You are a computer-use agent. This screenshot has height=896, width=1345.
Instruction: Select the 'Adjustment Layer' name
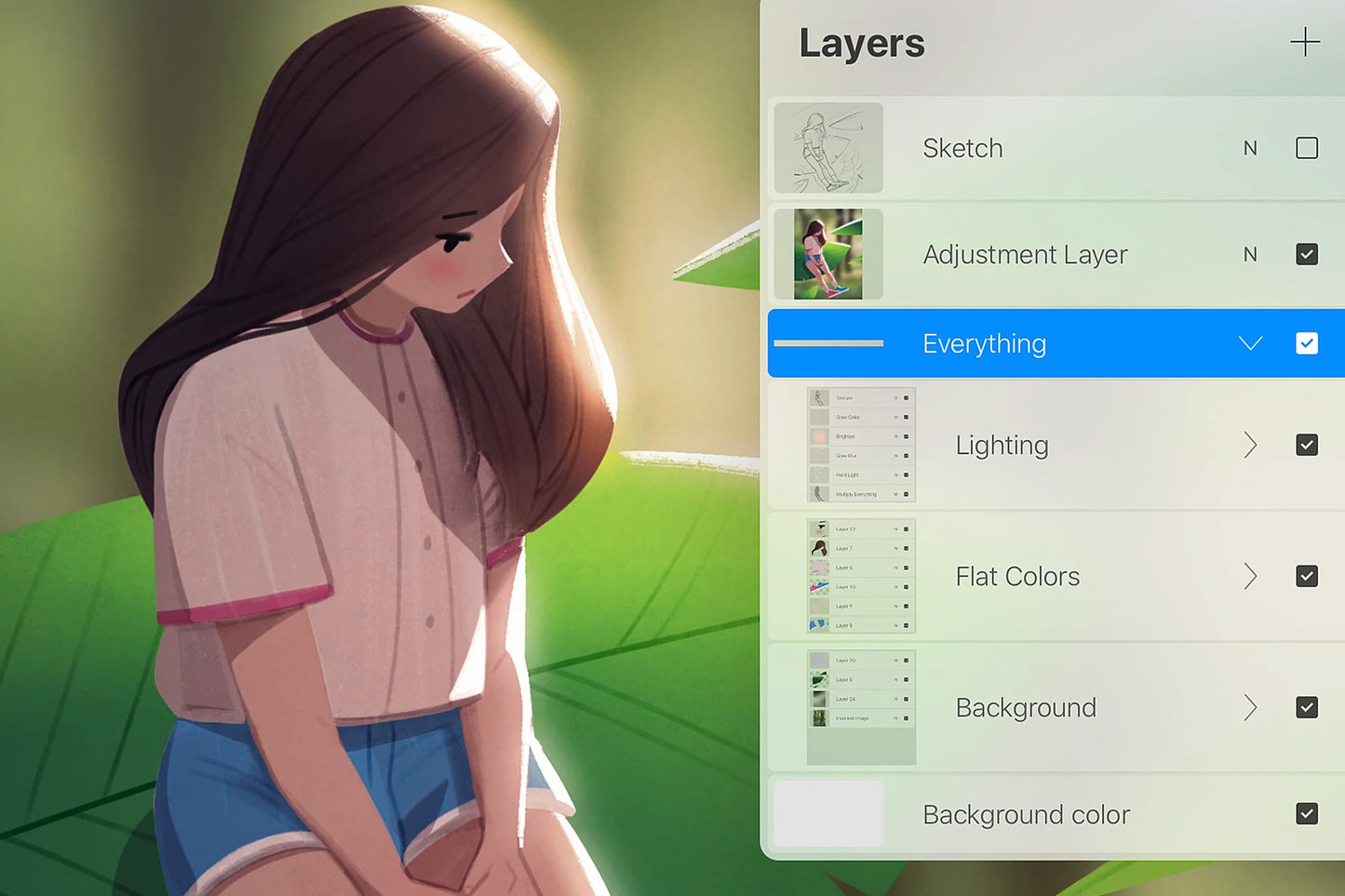(x=1025, y=254)
